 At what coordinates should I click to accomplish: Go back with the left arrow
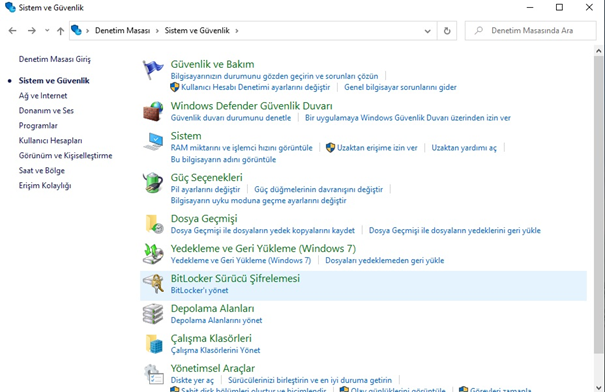[x=12, y=30]
